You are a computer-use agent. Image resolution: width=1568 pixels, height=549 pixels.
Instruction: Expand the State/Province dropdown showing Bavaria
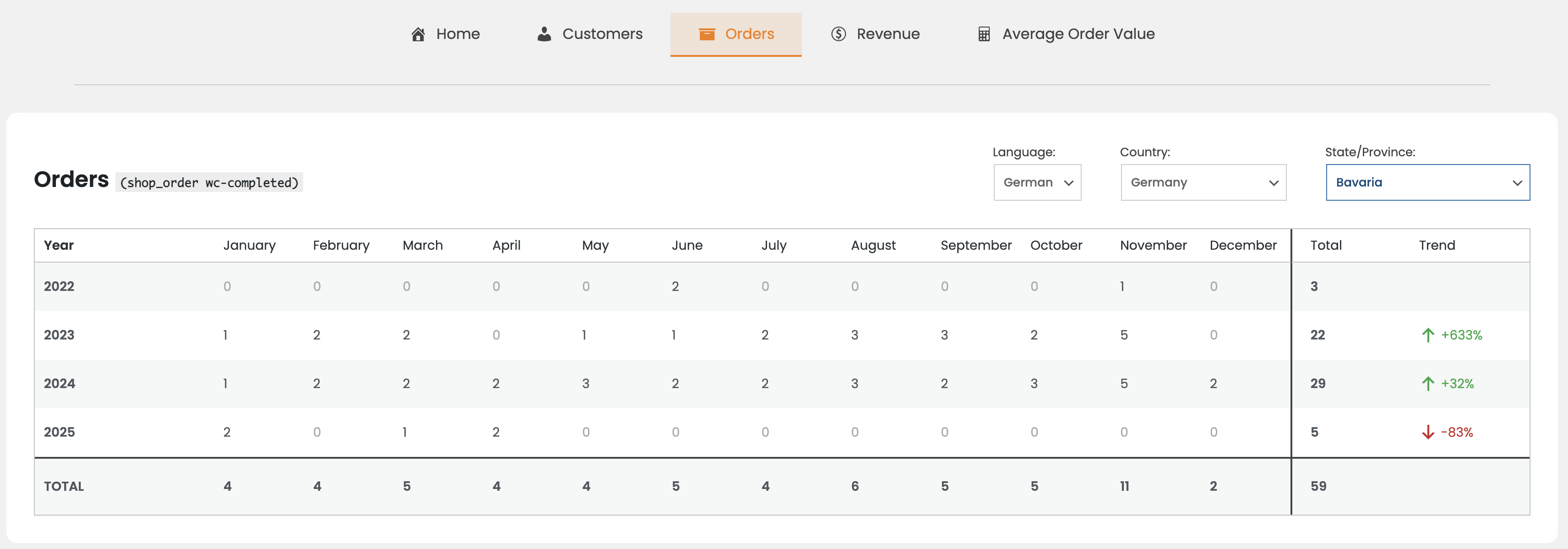point(1427,182)
